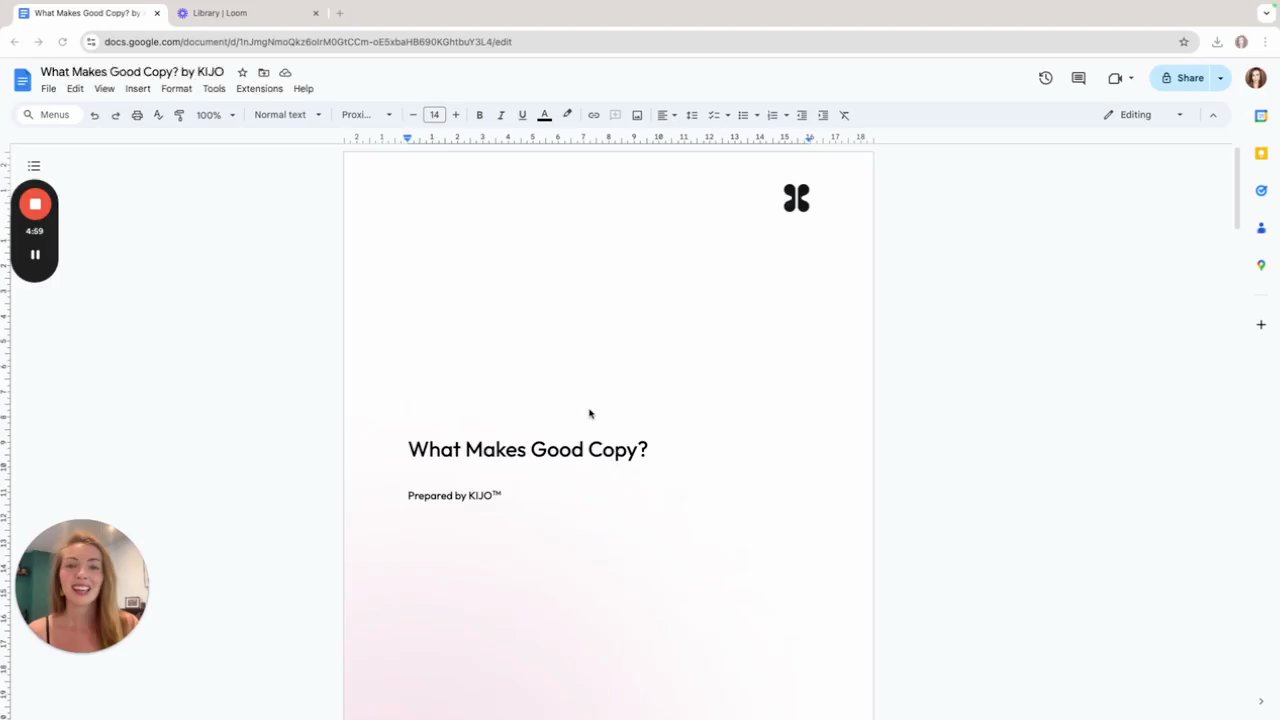This screenshot has width=1280, height=720.
Task: Go to Docs home via blue document logo
Action: click(x=22, y=80)
